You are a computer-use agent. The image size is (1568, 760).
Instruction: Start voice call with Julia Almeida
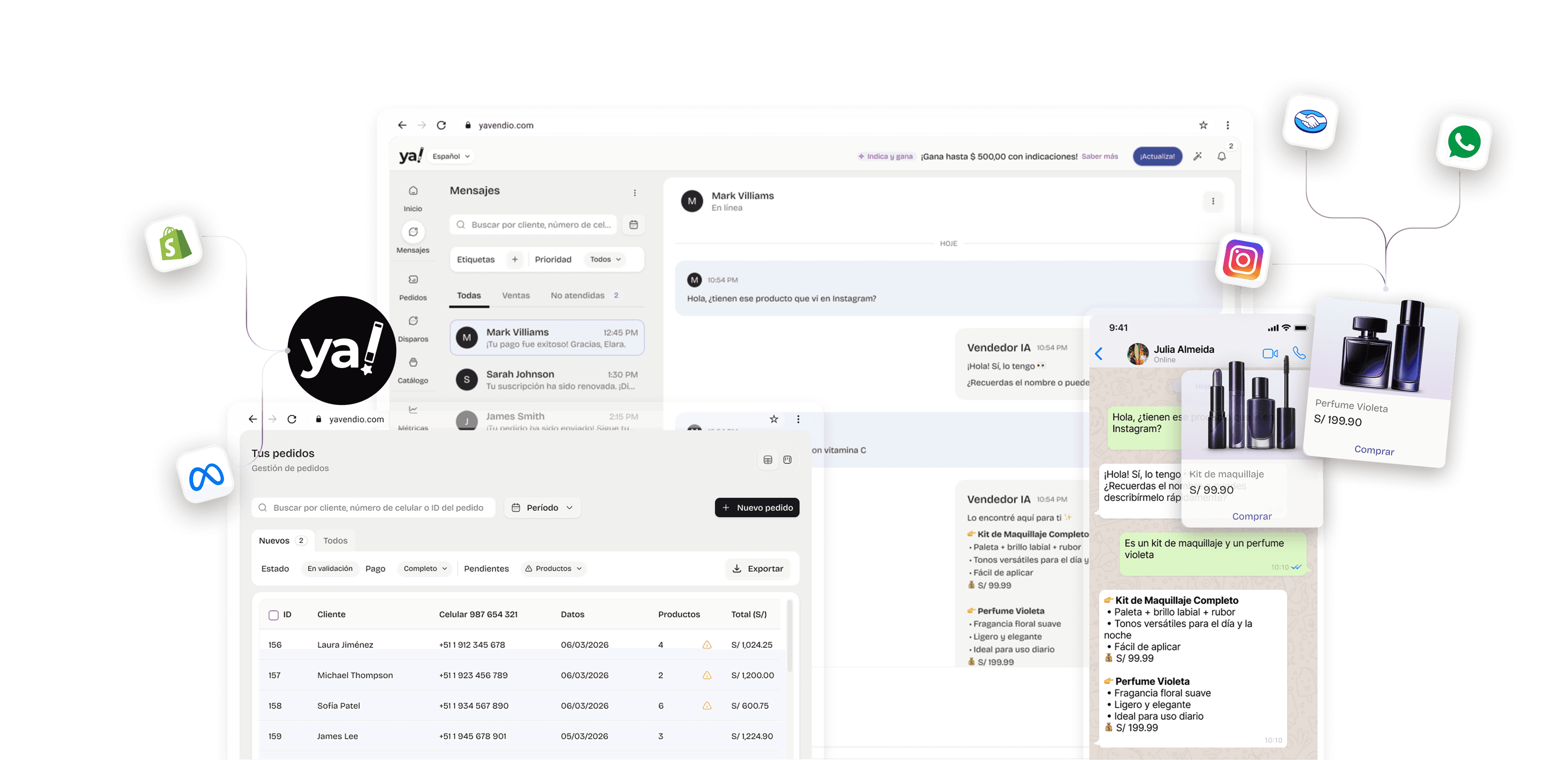(x=1298, y=353)
